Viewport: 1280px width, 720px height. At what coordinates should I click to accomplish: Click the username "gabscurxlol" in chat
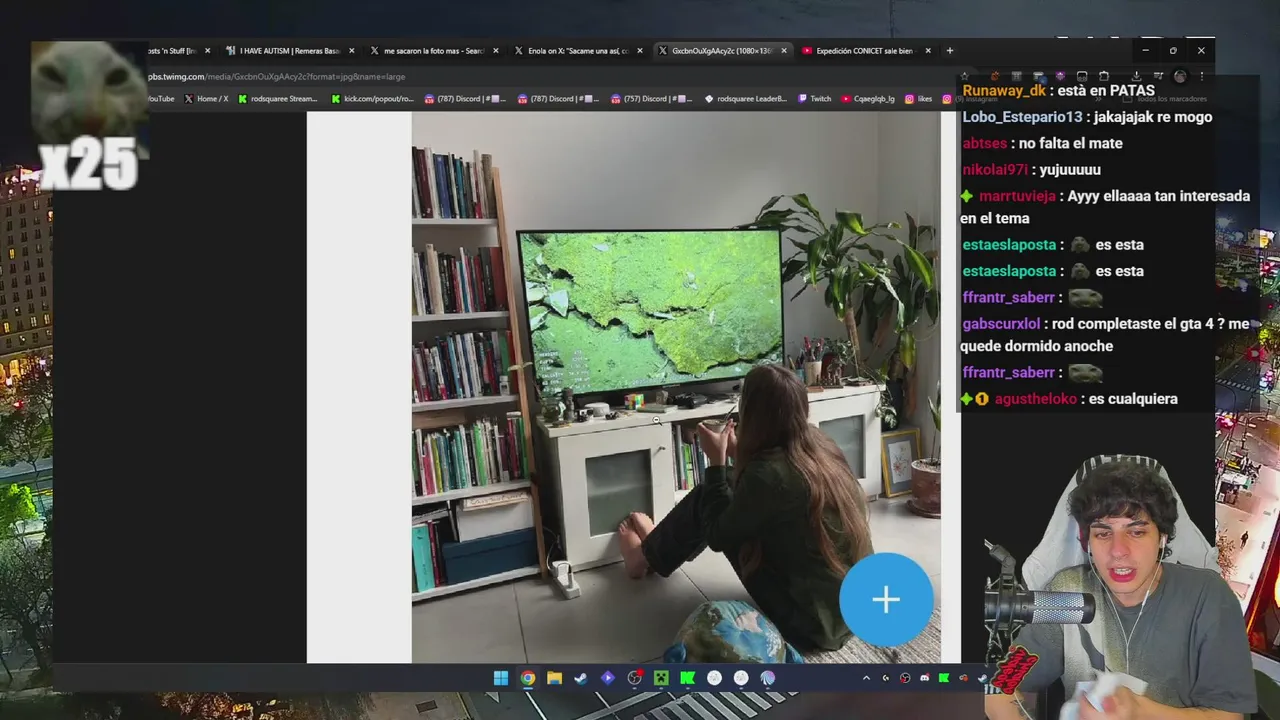pyautogui.click(x=1001, y=324)
